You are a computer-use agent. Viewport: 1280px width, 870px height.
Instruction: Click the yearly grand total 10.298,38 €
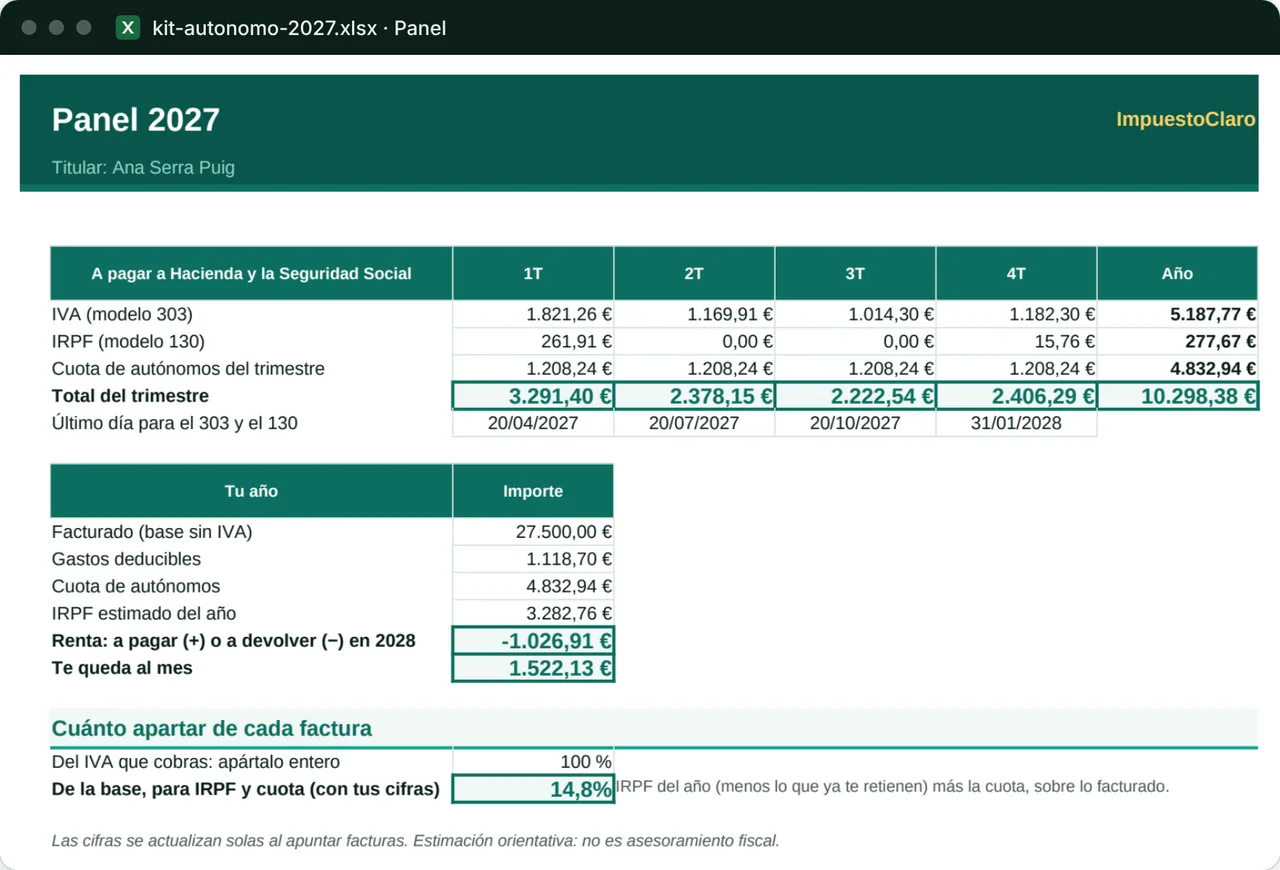tap(1177, 396)
